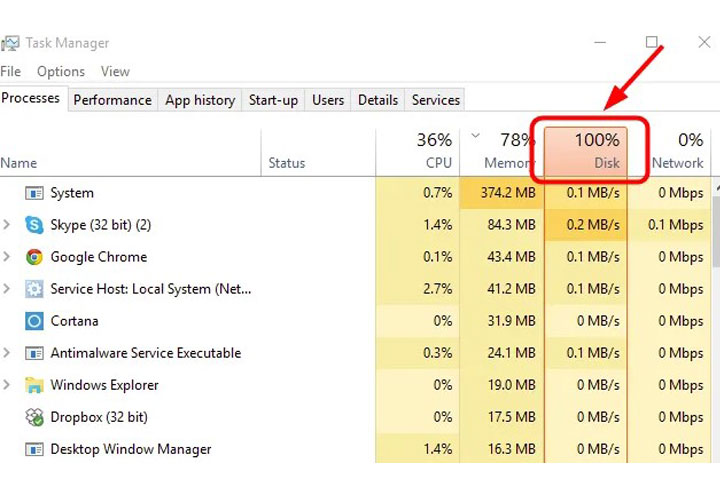Sort by the Name column header

coord(130,152)
